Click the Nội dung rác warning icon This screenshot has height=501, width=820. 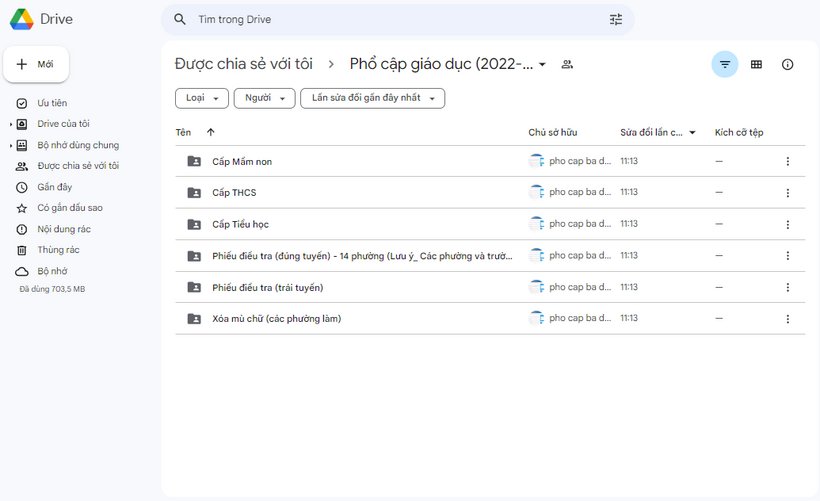21,229
